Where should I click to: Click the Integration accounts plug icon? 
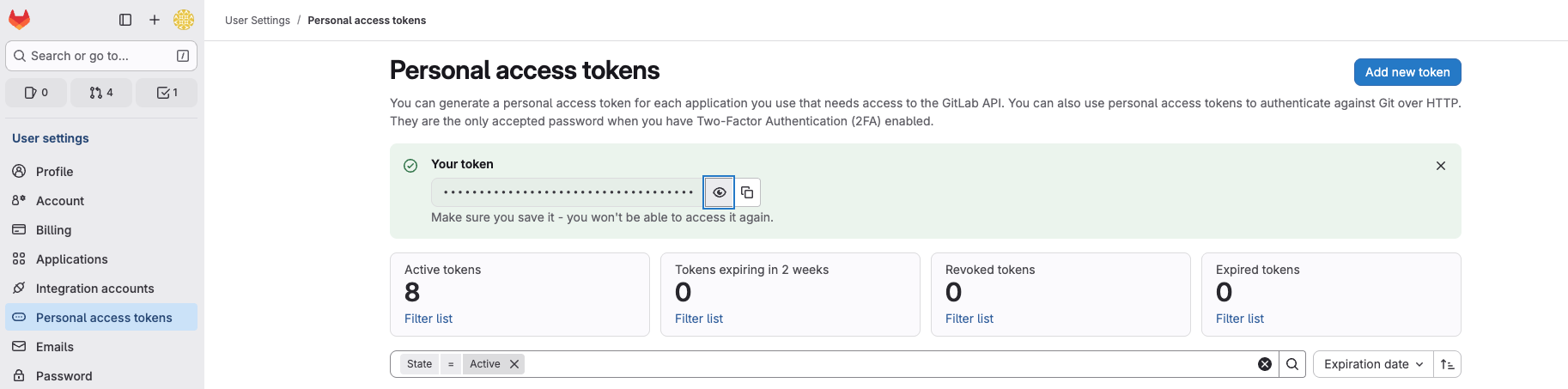tap(19, 288)
